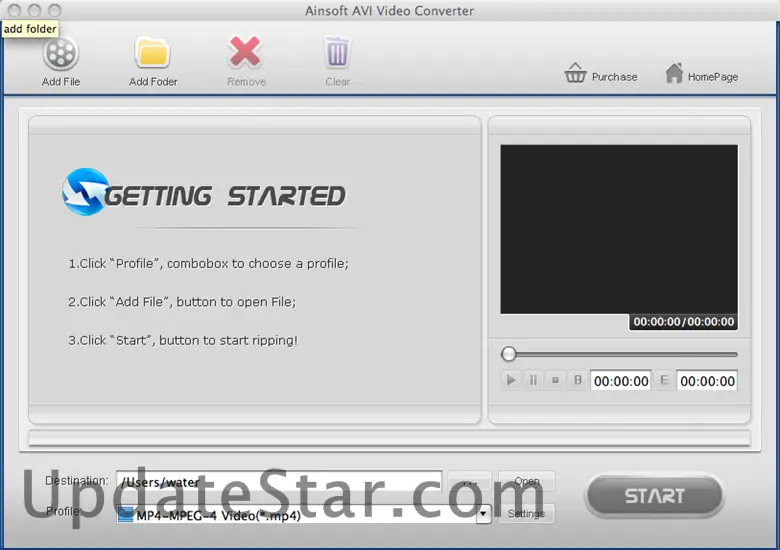The image size is (780, 550).
Task: Set end point with E button
Action: 664,380
